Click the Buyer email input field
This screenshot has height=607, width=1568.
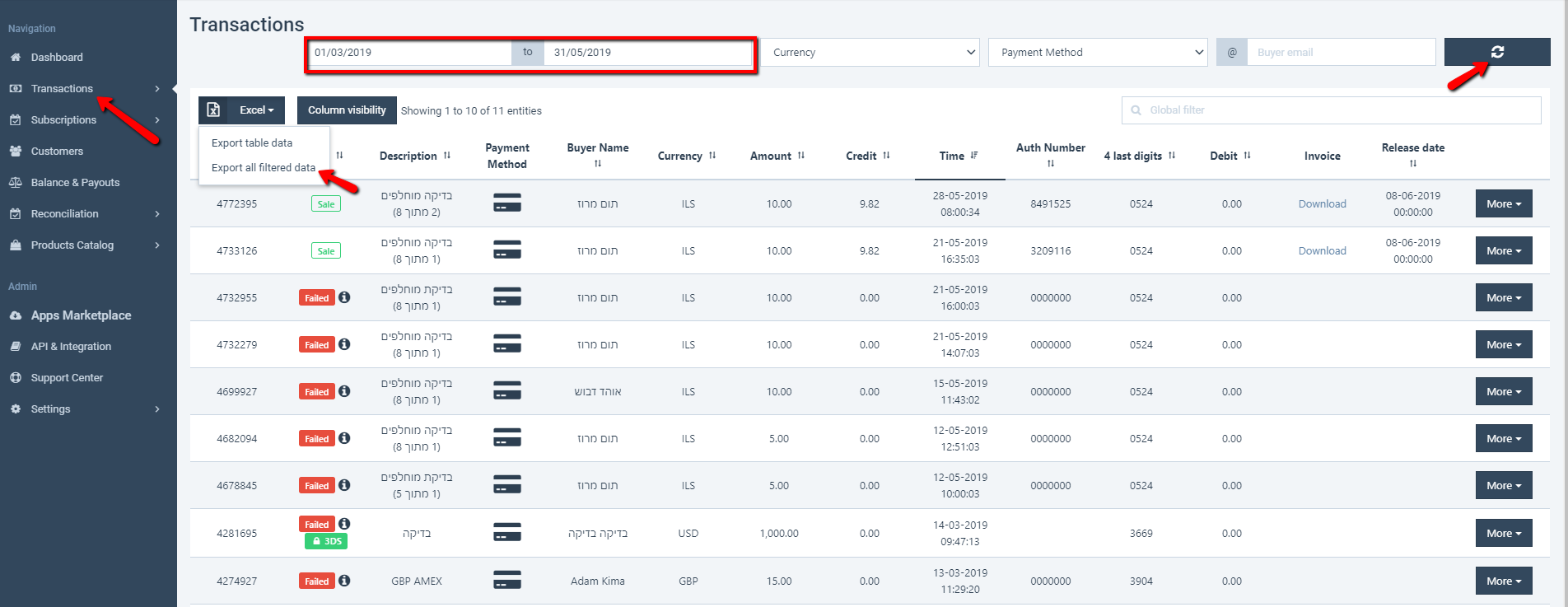click(x=1342, y=52)
